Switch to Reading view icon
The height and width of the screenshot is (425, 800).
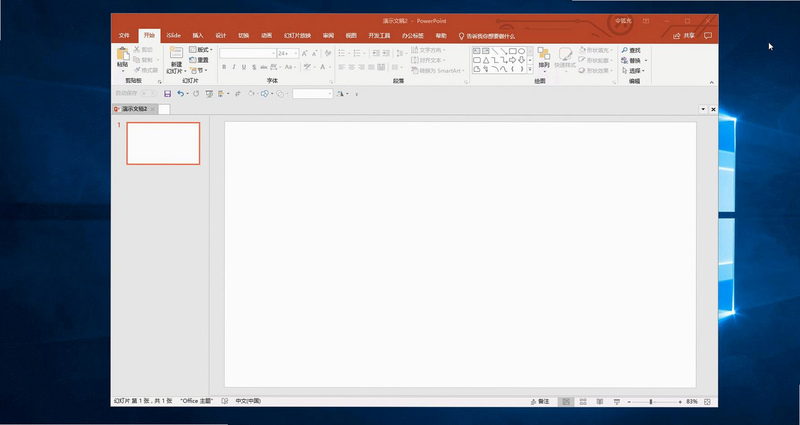tap(599, 402)
